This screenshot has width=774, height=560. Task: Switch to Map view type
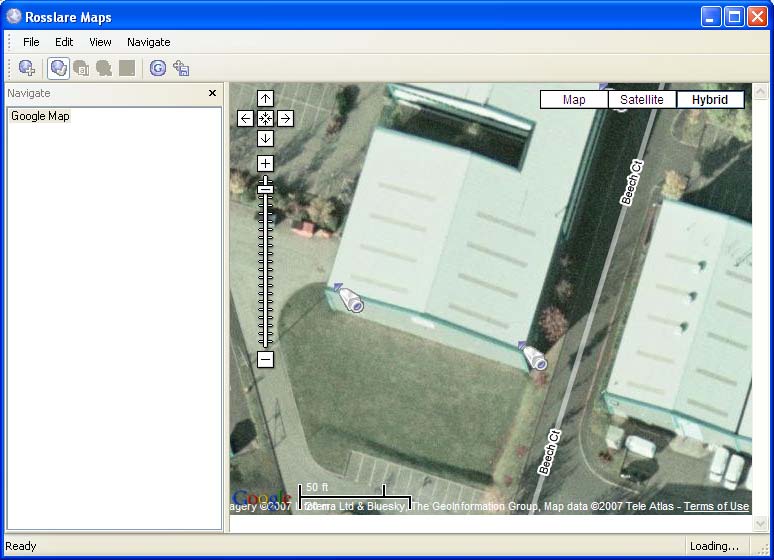[574, 100]
